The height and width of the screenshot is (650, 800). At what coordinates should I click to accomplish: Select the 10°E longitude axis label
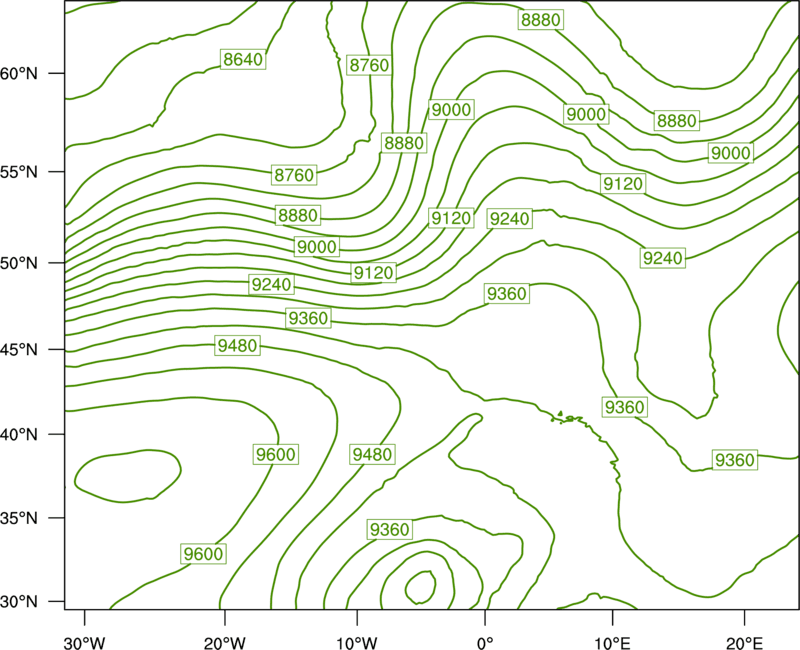coord(612,643)
